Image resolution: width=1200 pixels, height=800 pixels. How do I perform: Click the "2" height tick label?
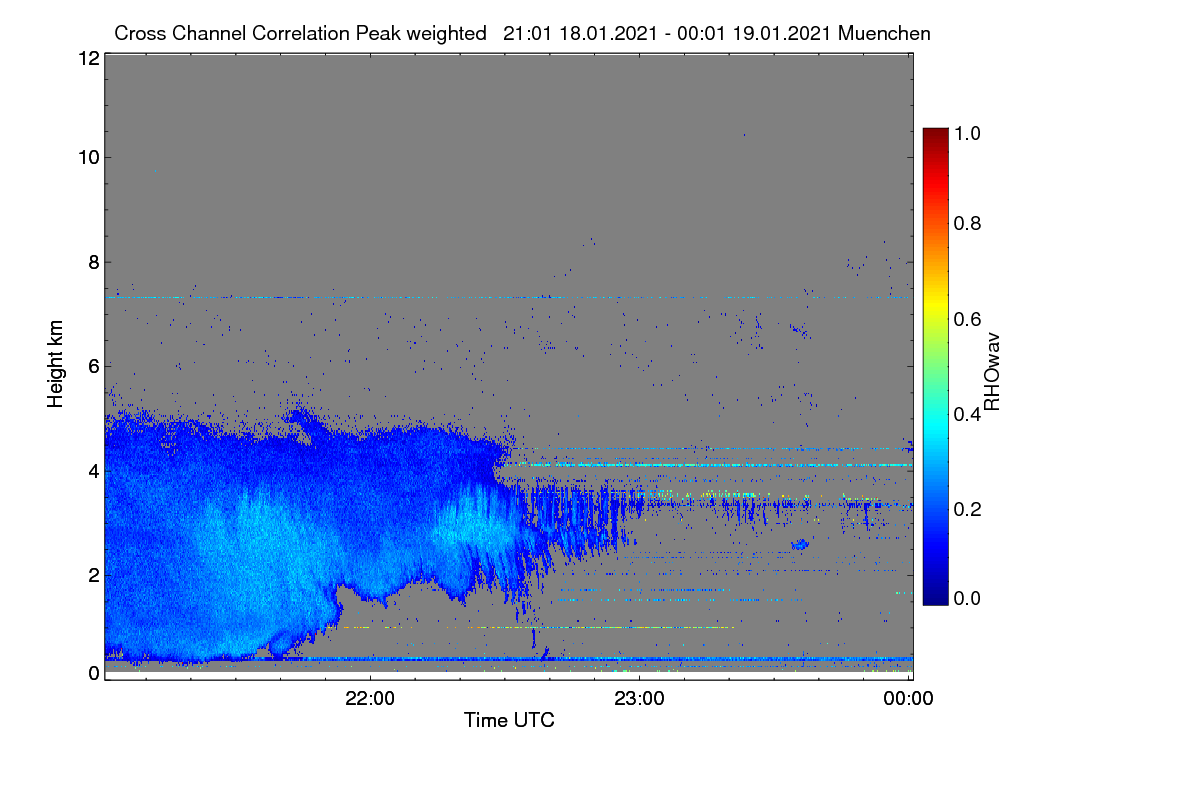(x=92, y=574)
